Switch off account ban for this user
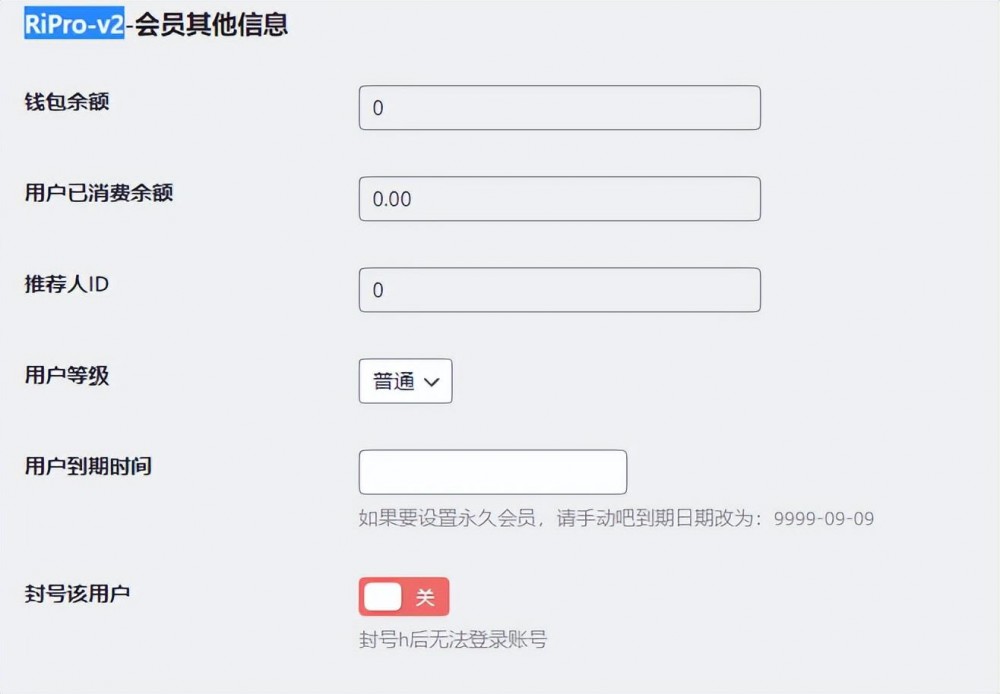 click(x=404, y=597)
